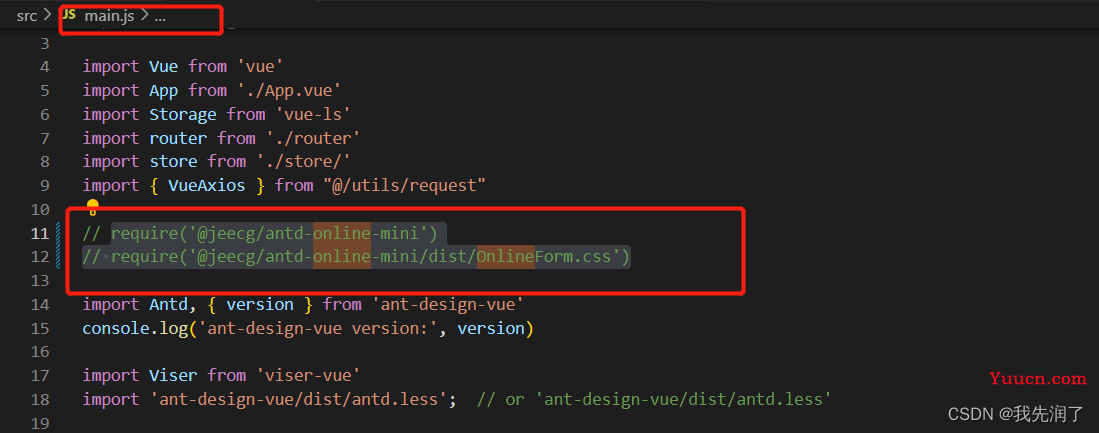This screenshot has height=433, width=1099.
Task: Click 'viser-vue' string on line 17
Action: point(308,376)
